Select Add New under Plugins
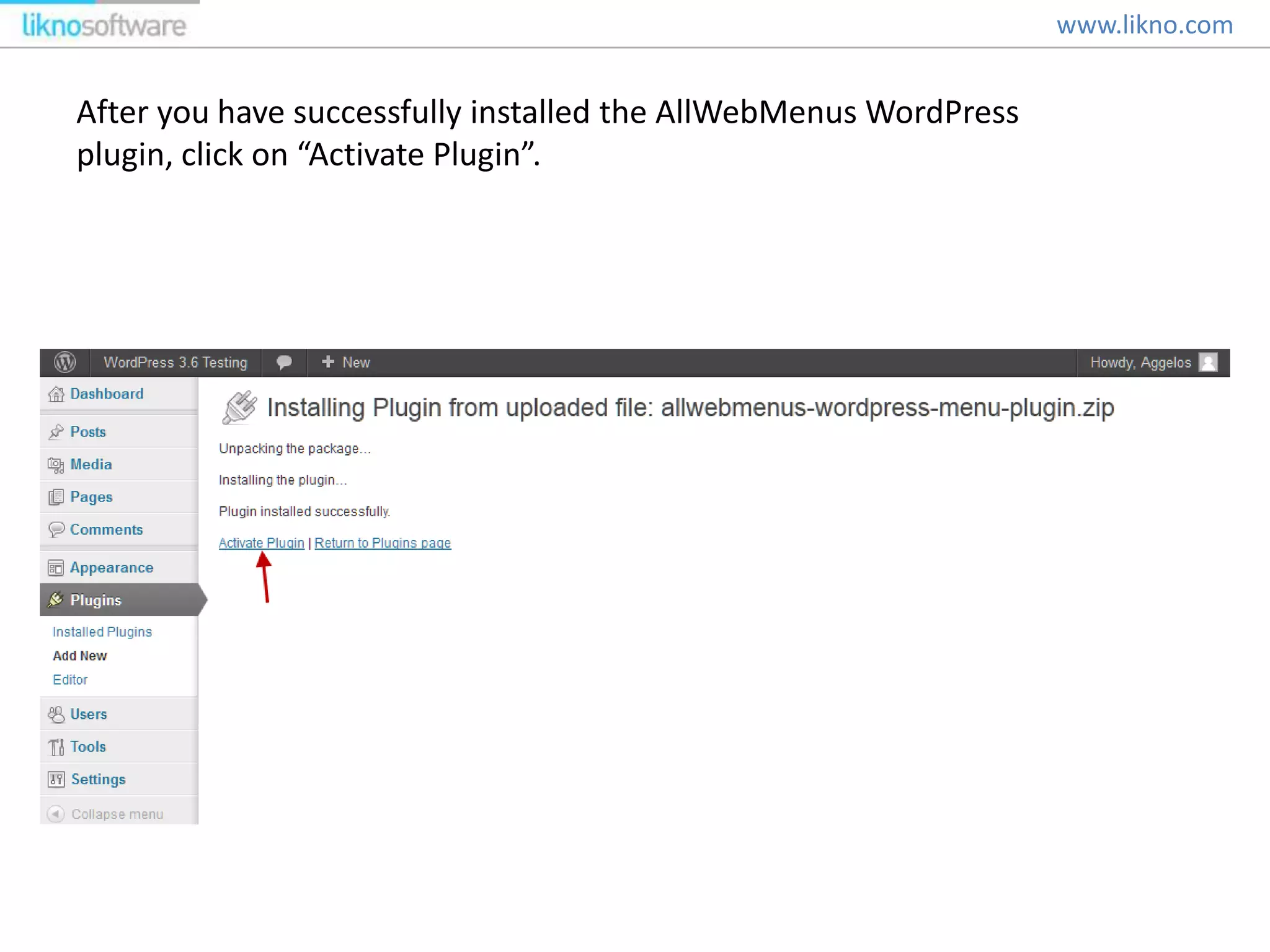1270x952 pixels. [x=80, y=656]
